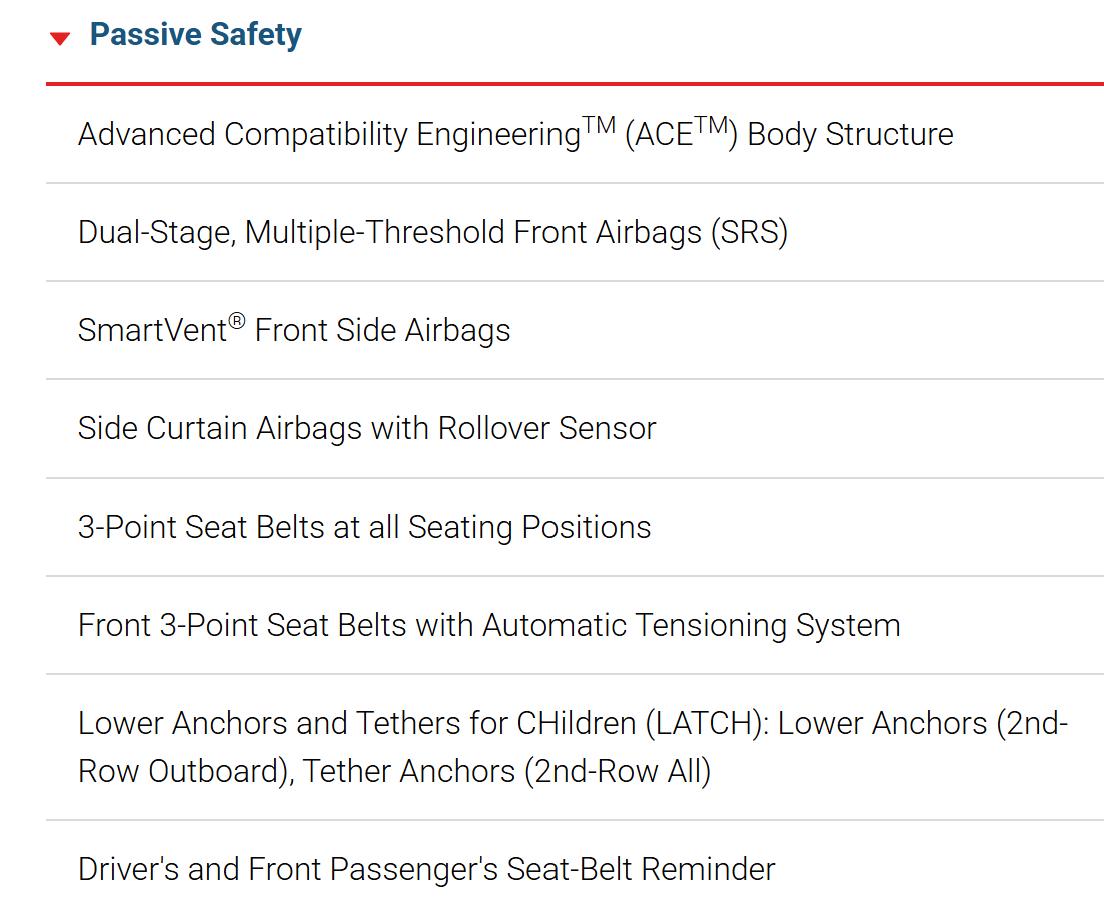Click Automatic Tensioning System text
Viewport: 1104px width, 916px height.
(x=691, y=625)
